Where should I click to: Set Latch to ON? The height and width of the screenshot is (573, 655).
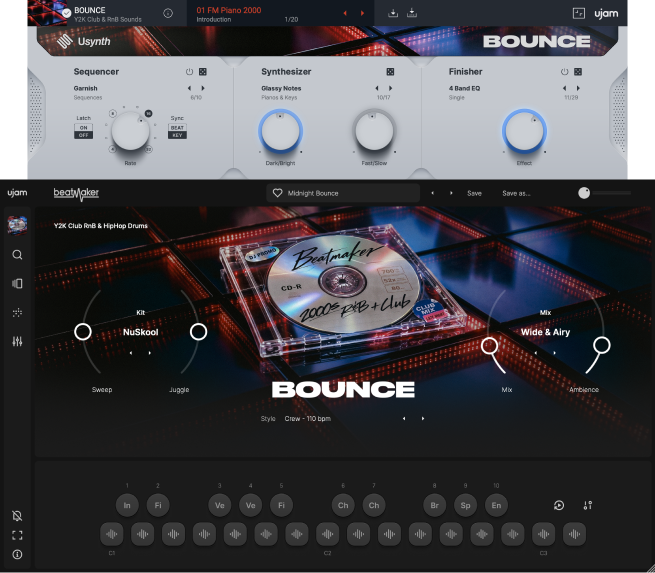click(x=84, y=127)
